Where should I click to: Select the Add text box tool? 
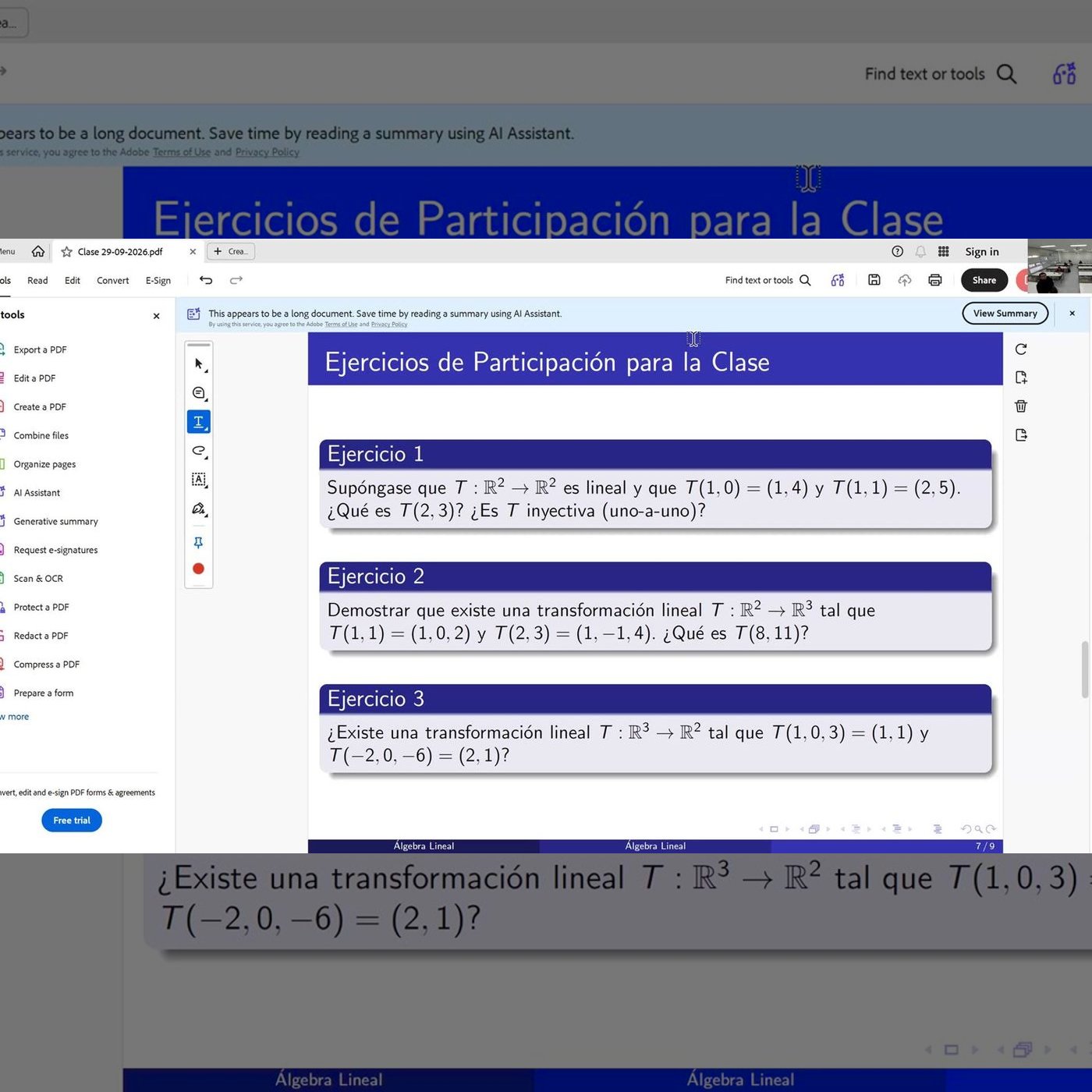coord(199,480)
